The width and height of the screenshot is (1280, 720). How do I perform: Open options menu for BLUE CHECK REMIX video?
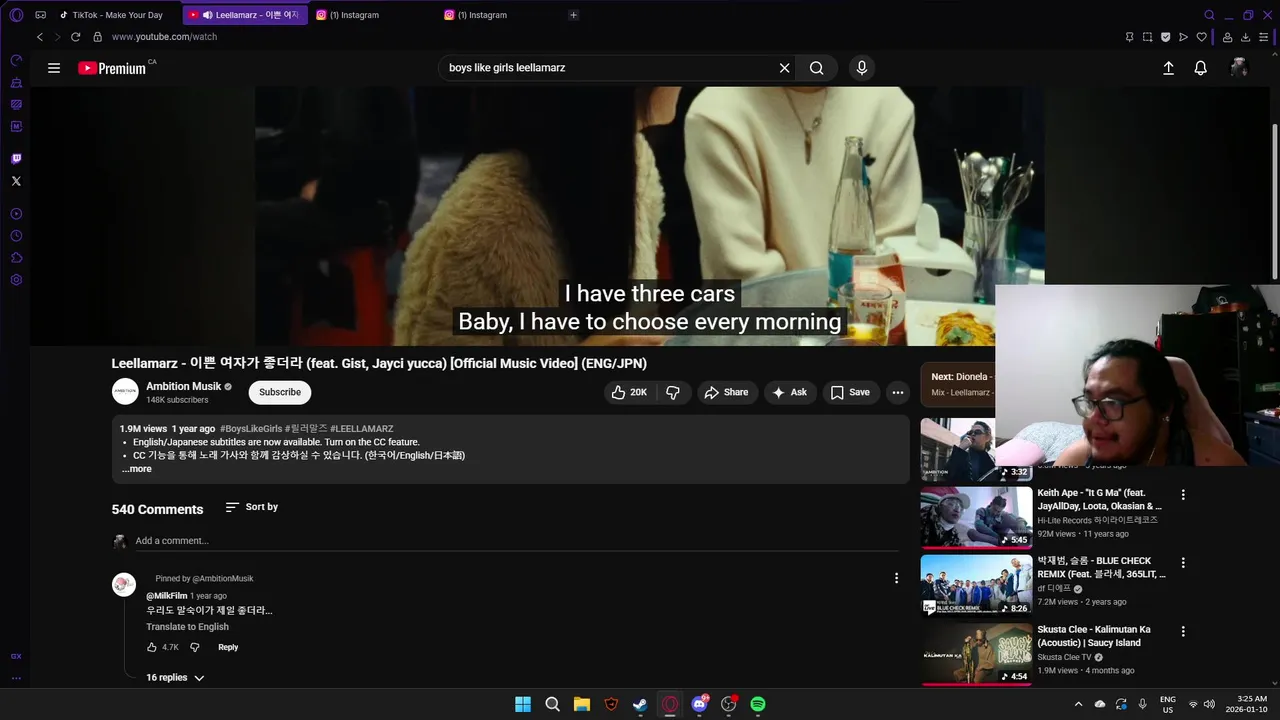click(x=1183, y=562)
